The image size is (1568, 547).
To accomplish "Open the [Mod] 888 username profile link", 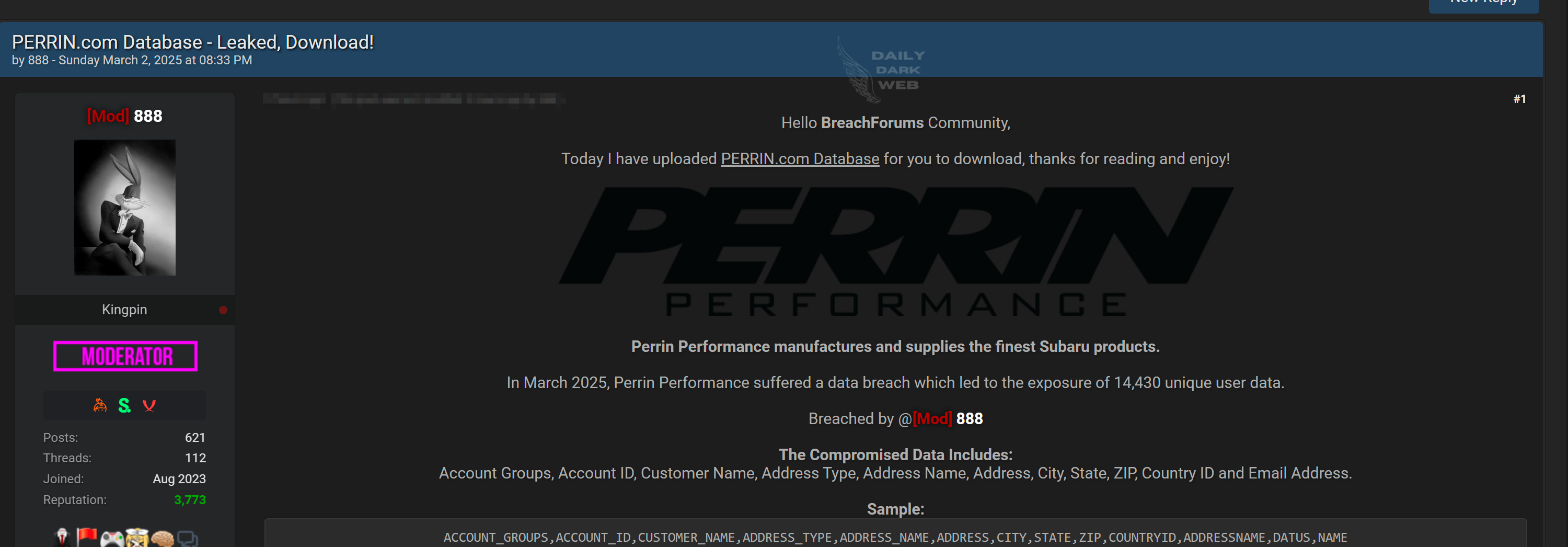I will point(125,116).
